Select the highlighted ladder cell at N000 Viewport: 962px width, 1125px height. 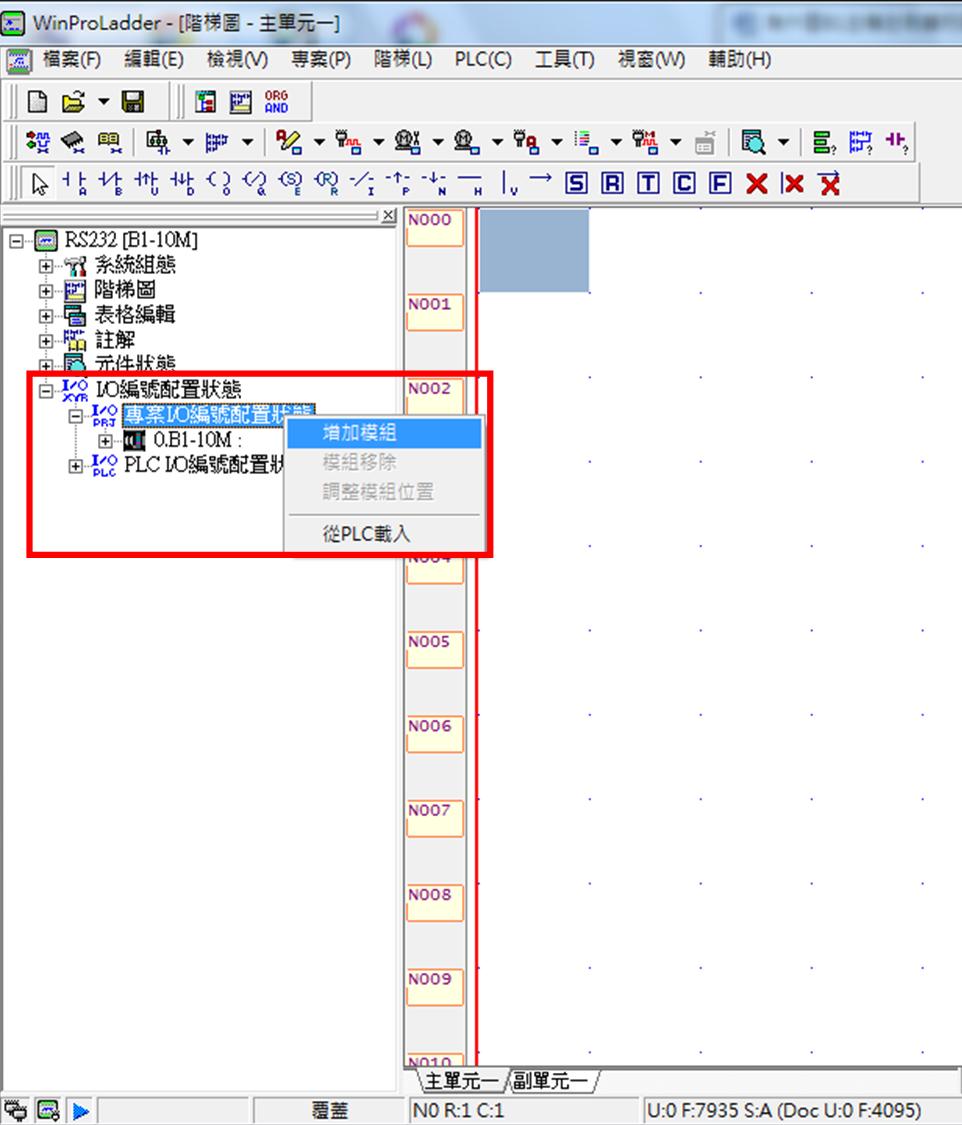534,250
